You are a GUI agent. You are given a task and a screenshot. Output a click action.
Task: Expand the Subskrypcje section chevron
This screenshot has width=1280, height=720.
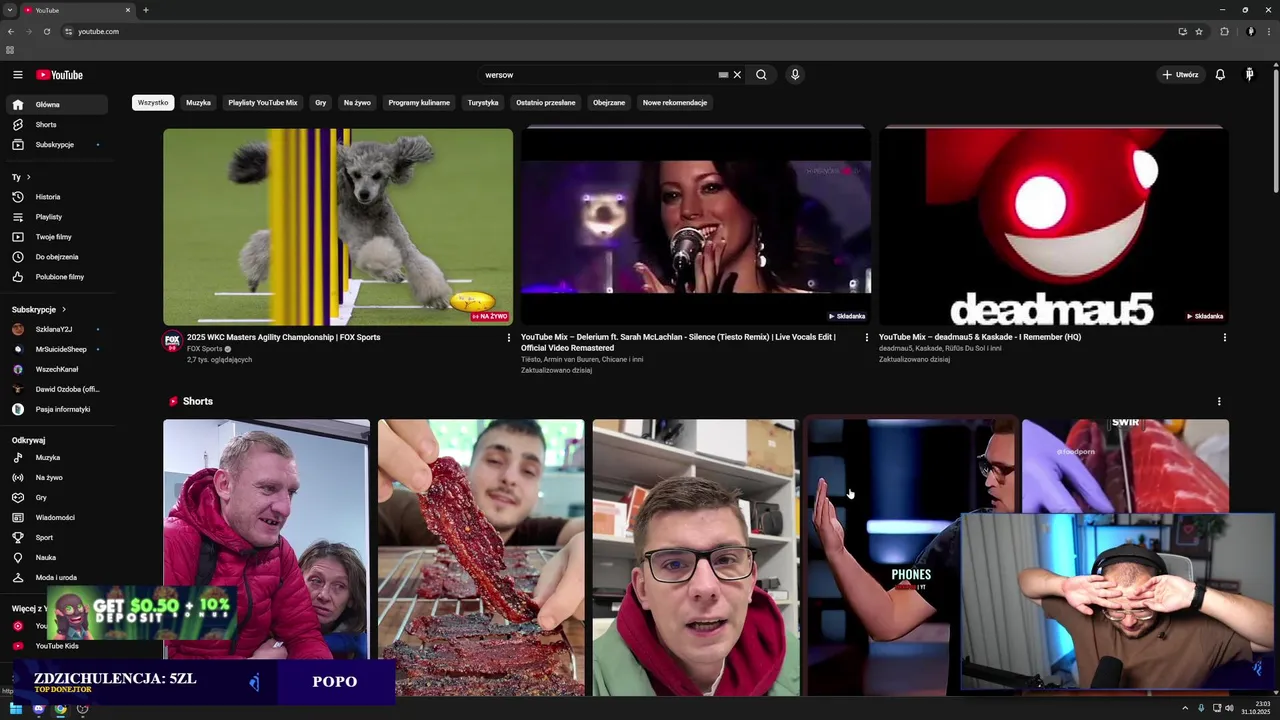[64, 309]
